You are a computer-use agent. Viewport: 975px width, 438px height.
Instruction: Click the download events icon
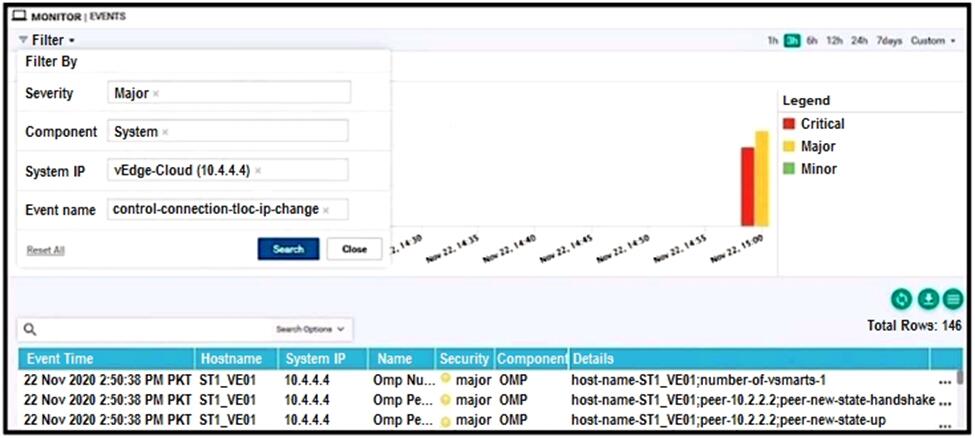click(928, 298)
